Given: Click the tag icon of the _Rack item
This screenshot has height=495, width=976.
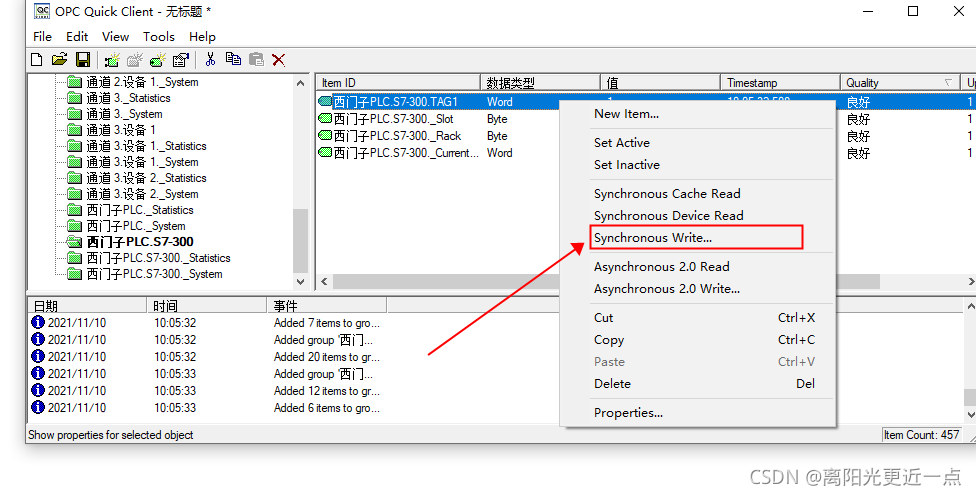Looking at the screenshot, I should 325,135.
